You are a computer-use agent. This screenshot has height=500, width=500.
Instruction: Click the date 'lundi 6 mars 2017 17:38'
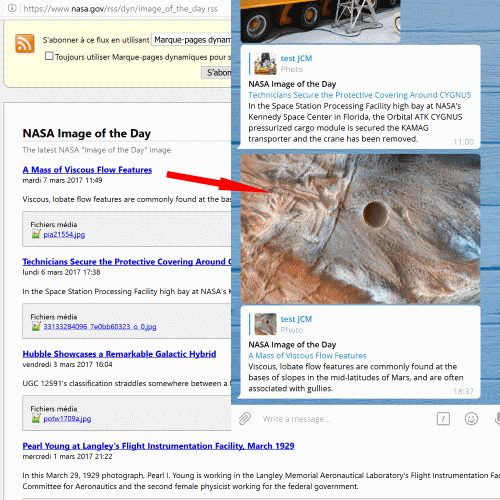pyautogui.click(x=61, y=272)
